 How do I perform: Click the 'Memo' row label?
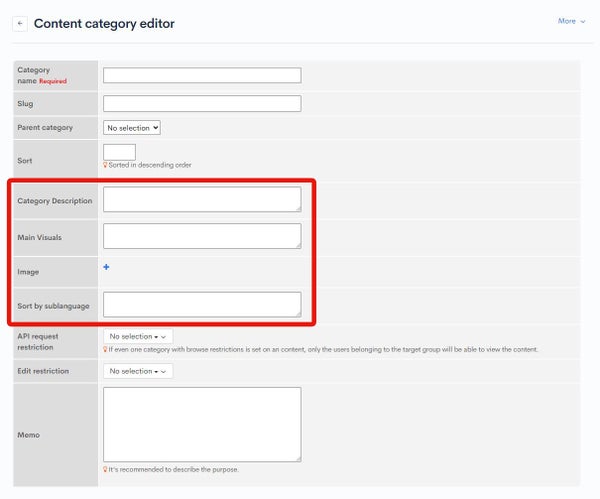click(29, 435)
